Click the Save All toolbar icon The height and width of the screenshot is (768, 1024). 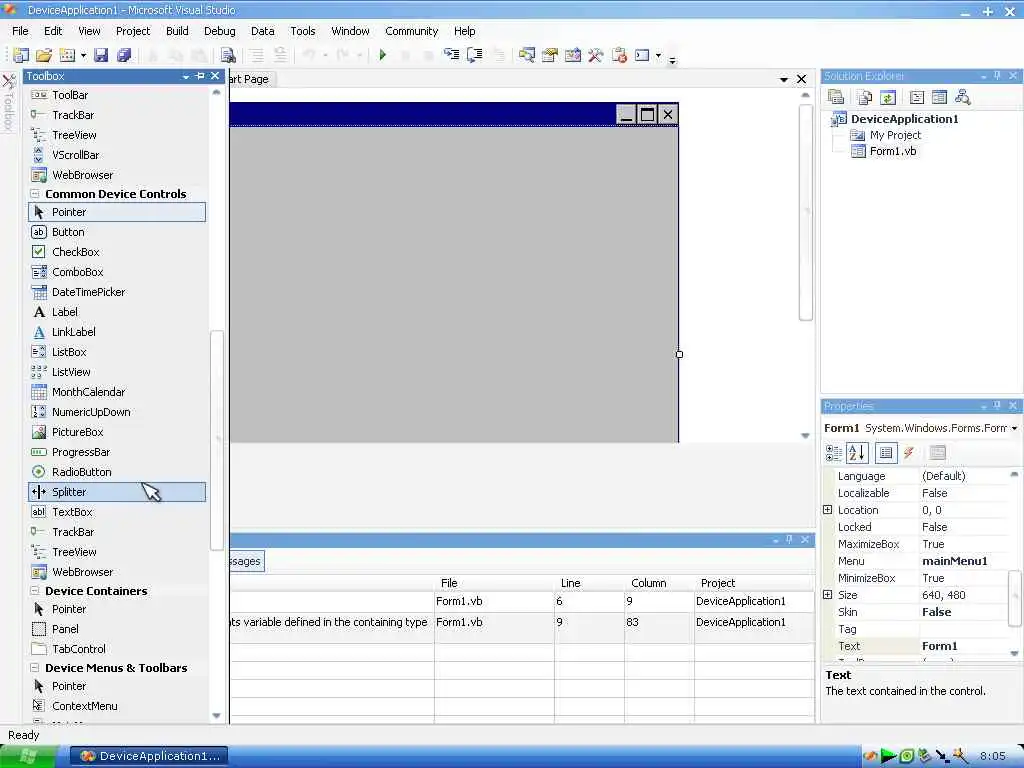123,56
